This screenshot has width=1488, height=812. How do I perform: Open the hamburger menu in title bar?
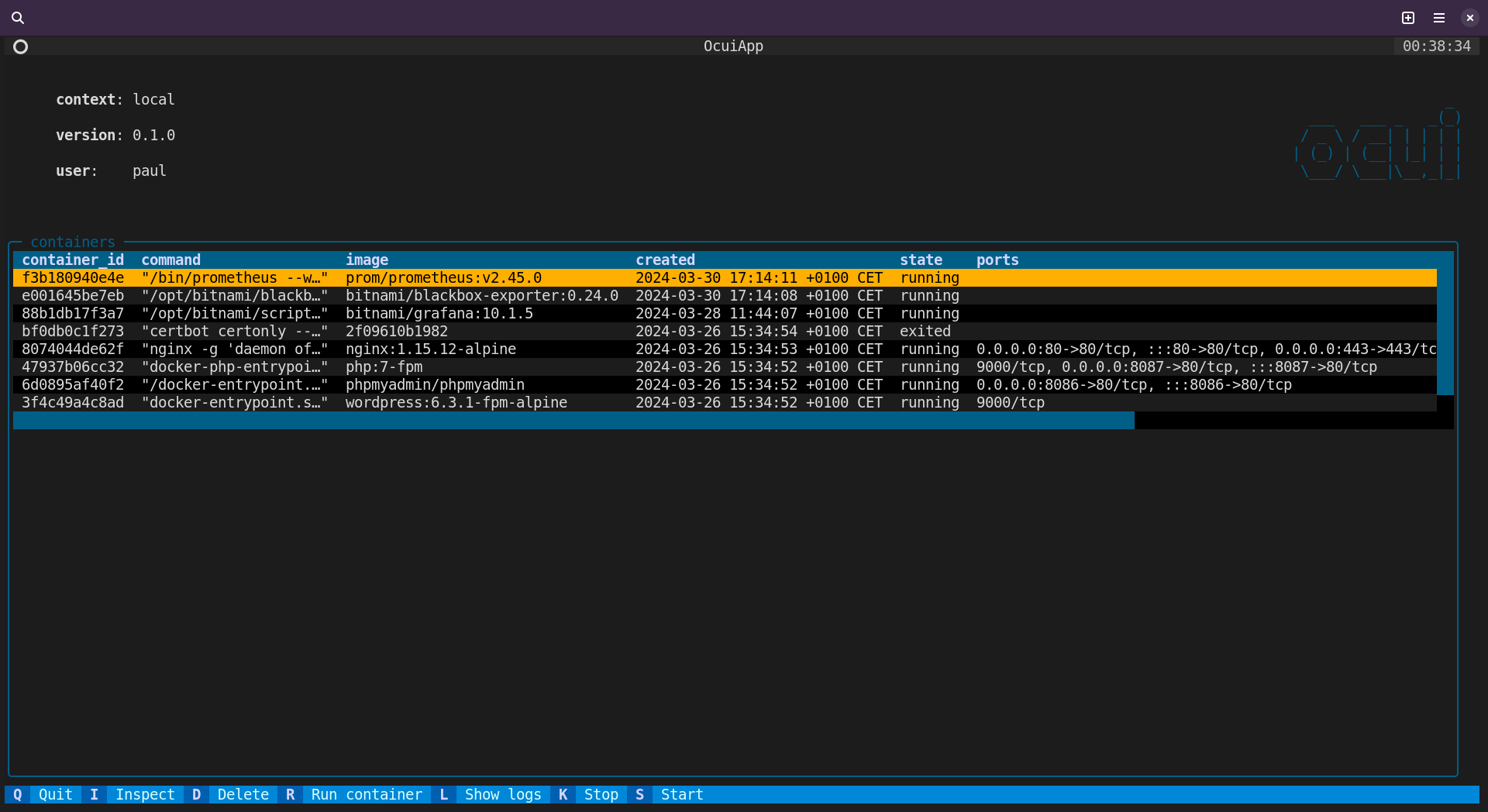coord(1439,18)
